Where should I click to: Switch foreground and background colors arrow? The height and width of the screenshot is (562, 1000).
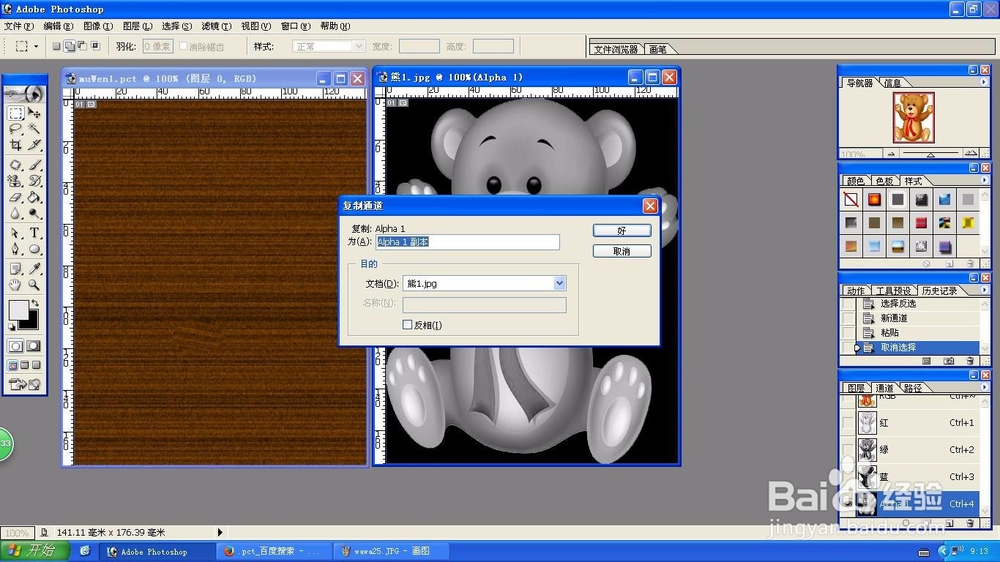point(34,304)
